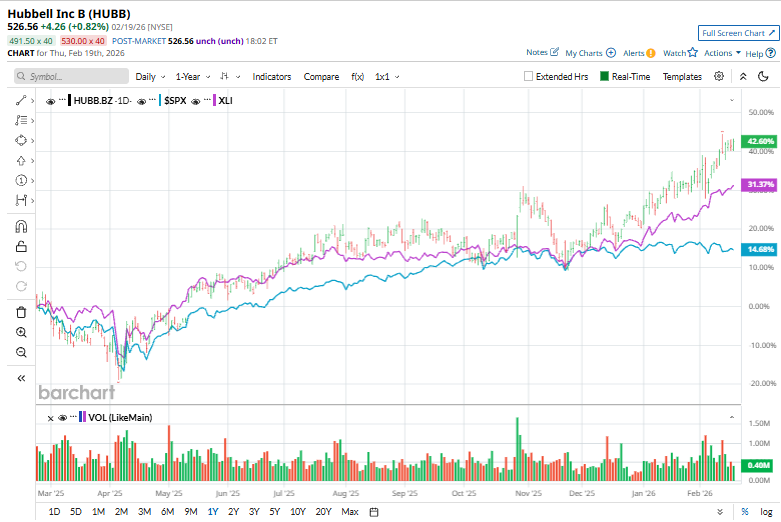Click into the Symbol search field
Viewport: 781px width, 522px height.
pyautogui.click(x=71, y=76)
